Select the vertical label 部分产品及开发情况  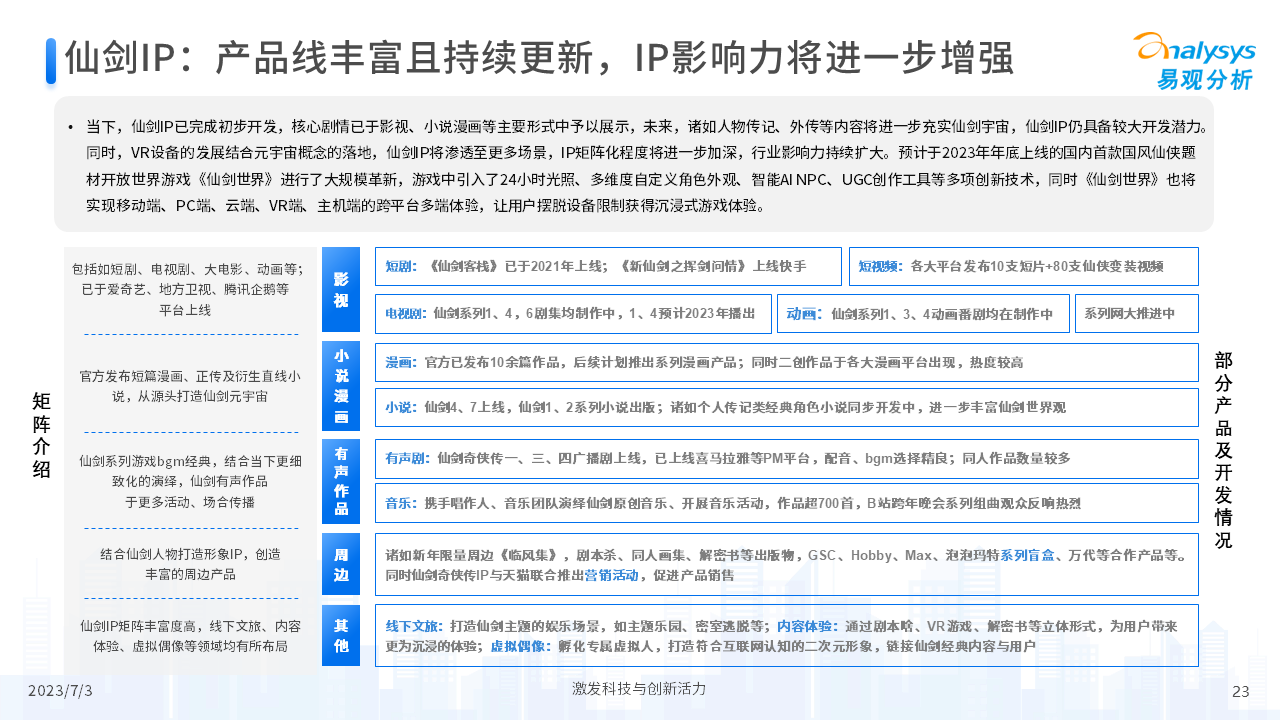coord(1223,450)
